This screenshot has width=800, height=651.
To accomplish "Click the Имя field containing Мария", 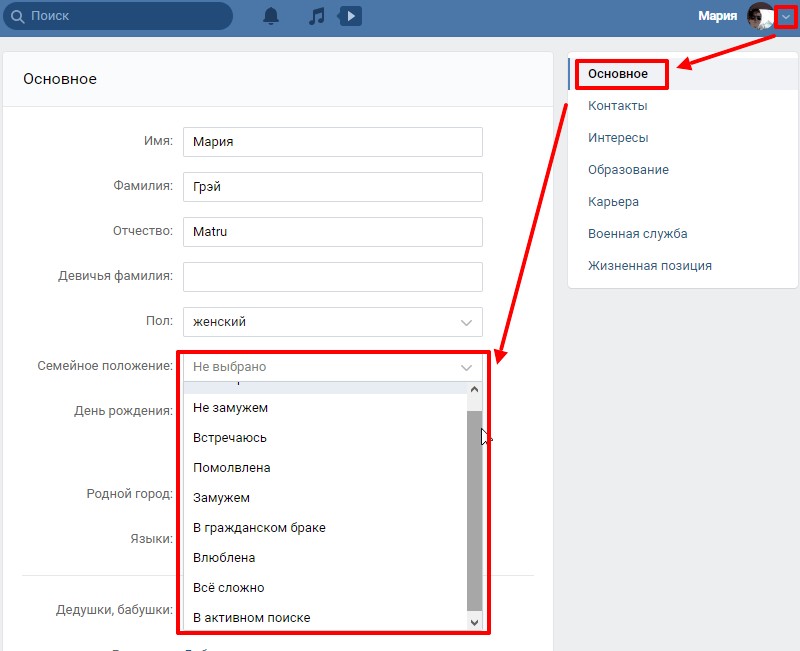I will (x=333, y=142).
